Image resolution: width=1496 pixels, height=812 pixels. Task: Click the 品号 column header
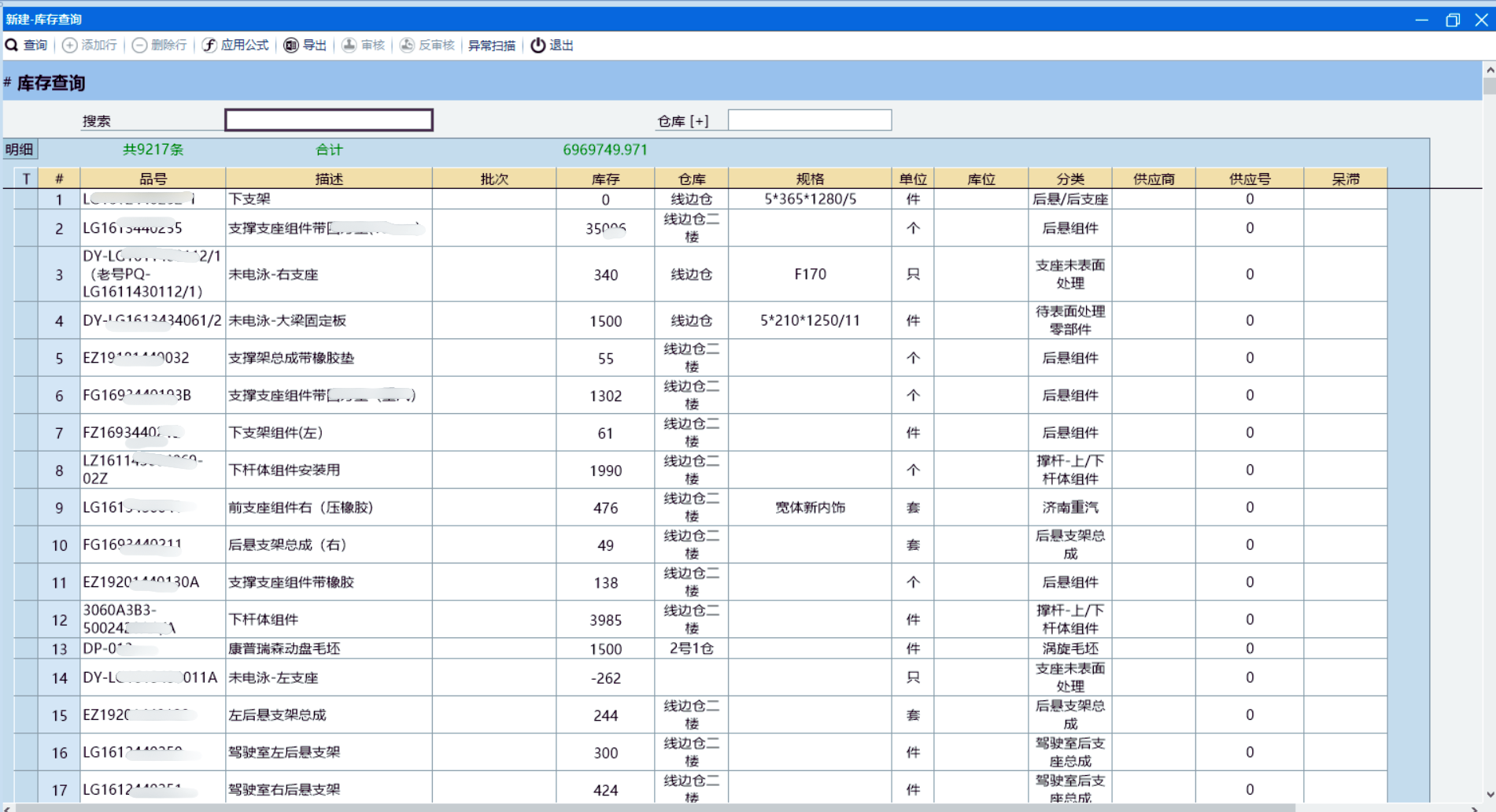(x=153, y=179)
